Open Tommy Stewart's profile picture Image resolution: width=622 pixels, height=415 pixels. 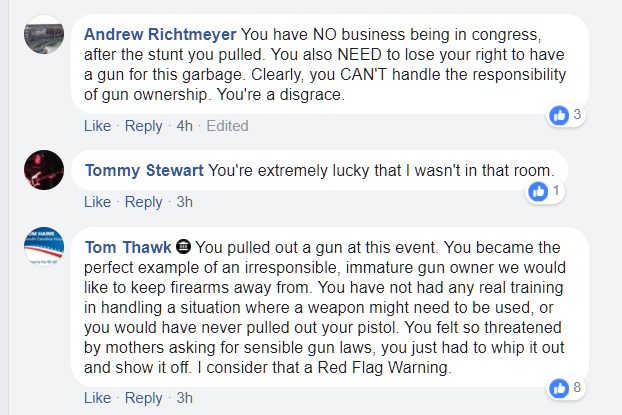click(x=44, y=170)
